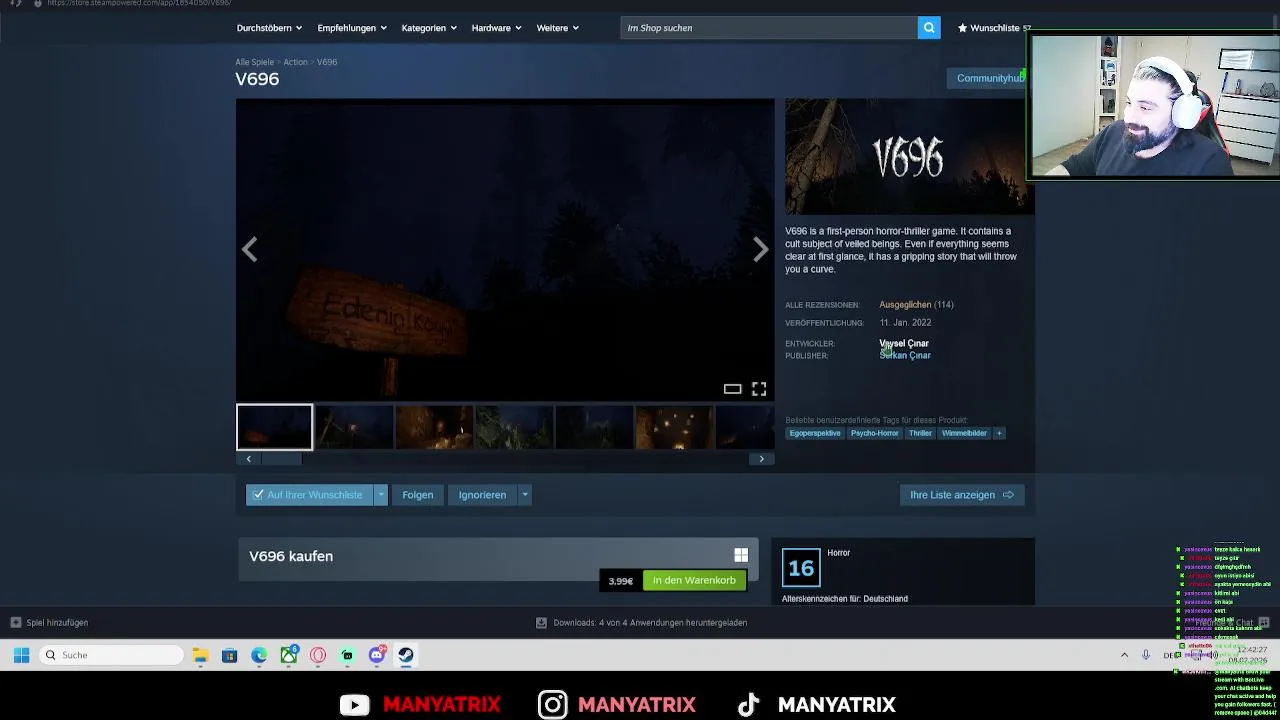
Task: Click V696 game header image
Action: pyautogui.click(x=908, y=156)
